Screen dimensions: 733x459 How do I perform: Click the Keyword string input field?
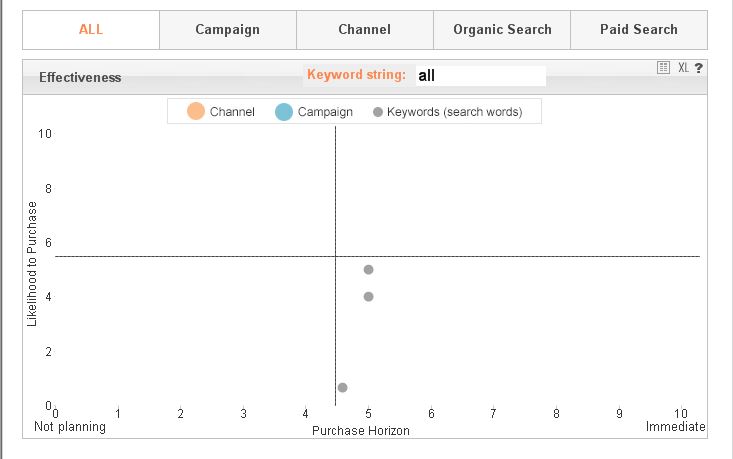point(480,75)
